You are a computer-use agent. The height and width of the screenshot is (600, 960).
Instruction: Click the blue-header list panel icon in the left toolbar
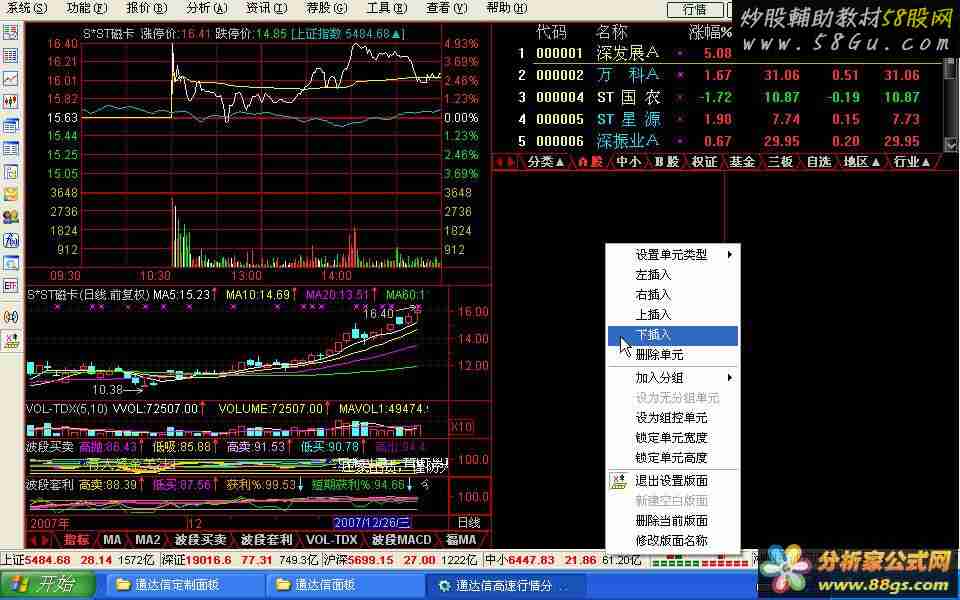click(x=10, y=149)
